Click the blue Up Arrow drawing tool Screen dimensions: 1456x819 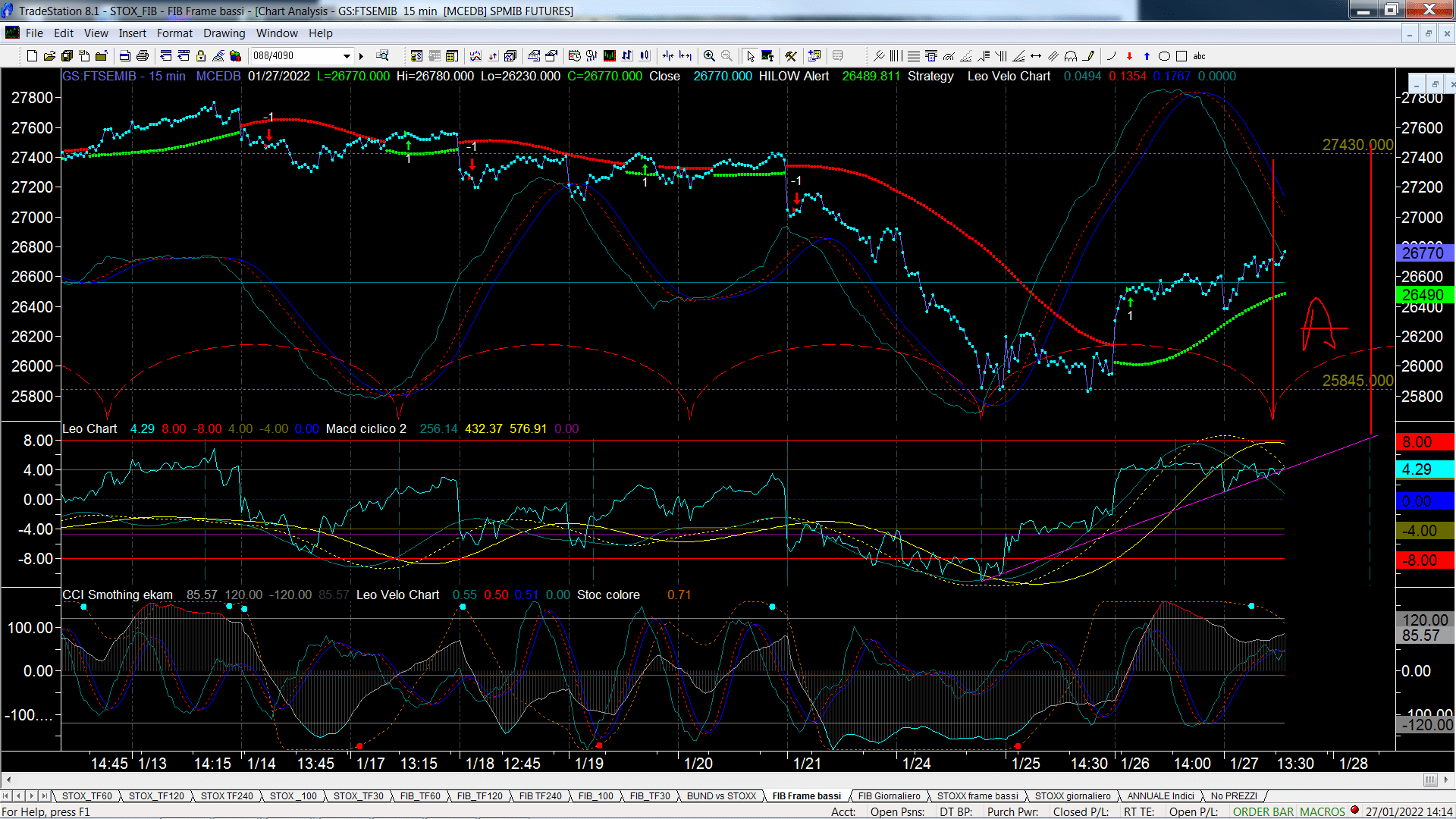1147,55
